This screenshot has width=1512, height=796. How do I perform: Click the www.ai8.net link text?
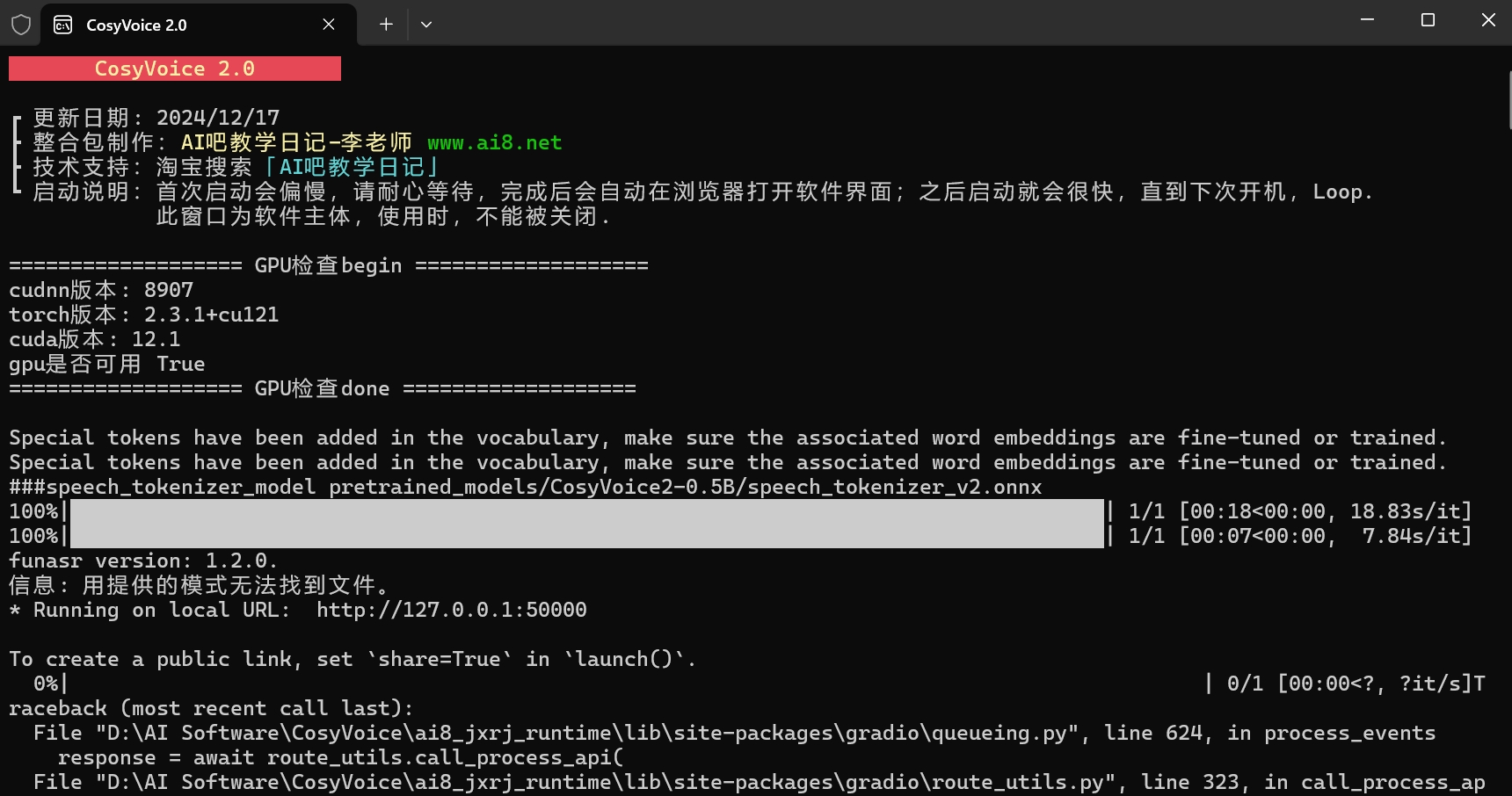pyautogui.click(x=495, y=142)
